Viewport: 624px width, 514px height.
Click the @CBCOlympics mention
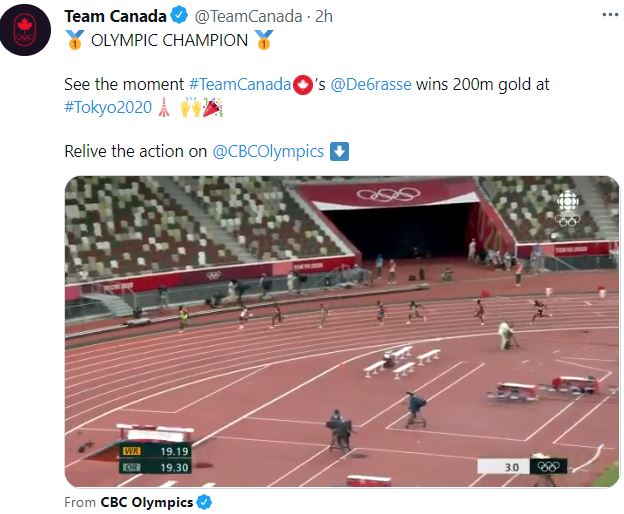coord(268,151)
